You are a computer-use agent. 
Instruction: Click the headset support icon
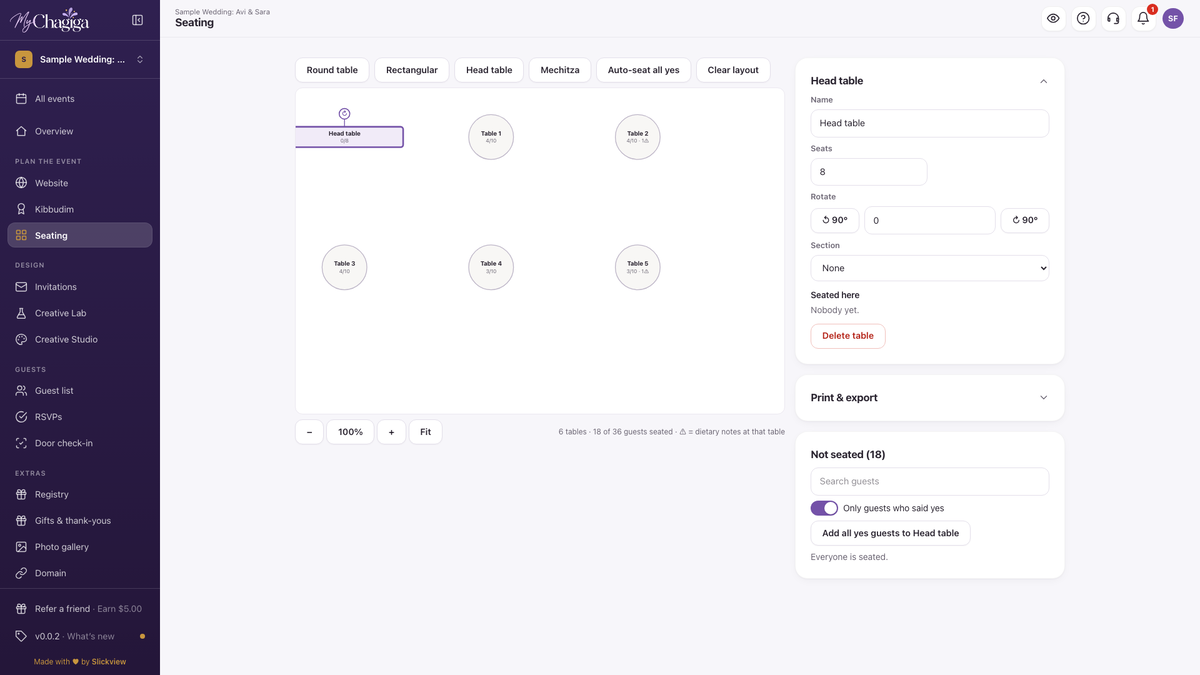tap(1113, 18)
